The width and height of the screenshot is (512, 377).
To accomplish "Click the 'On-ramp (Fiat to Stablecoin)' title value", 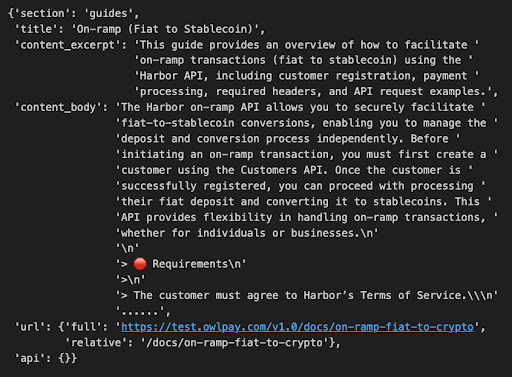I will pyautogui.click(x=165, y=29).
